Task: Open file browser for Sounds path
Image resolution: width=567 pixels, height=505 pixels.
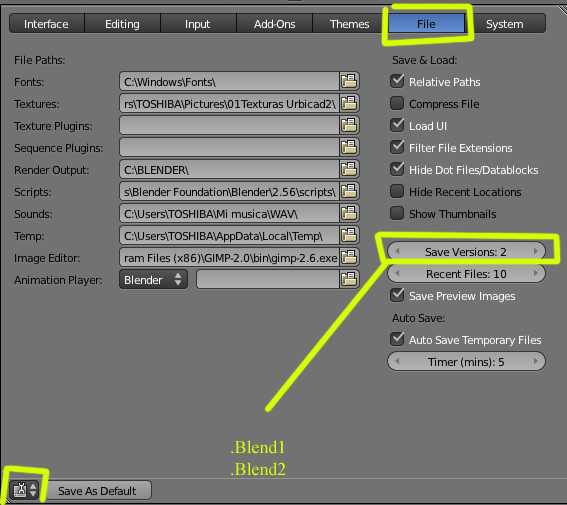Action: [x=349, y=214]
